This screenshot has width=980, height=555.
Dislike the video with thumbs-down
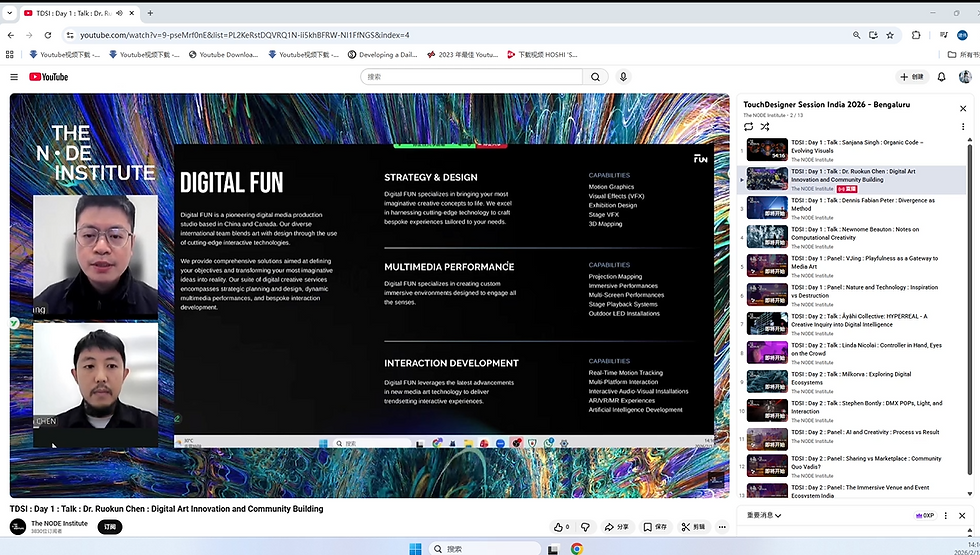(x=585, y=527)
